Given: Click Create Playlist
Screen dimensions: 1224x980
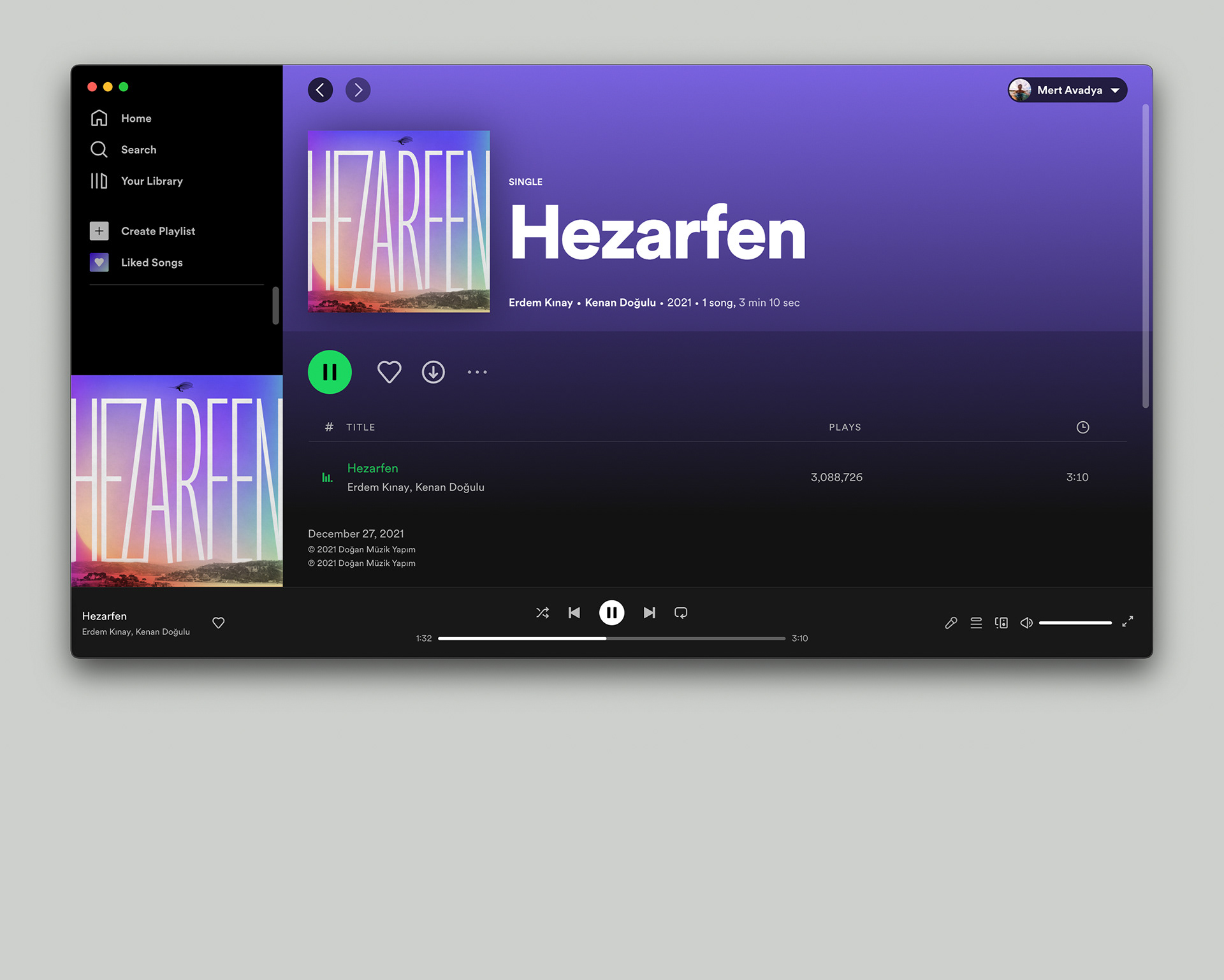Looking at the screenshot, I should (157, 231).
